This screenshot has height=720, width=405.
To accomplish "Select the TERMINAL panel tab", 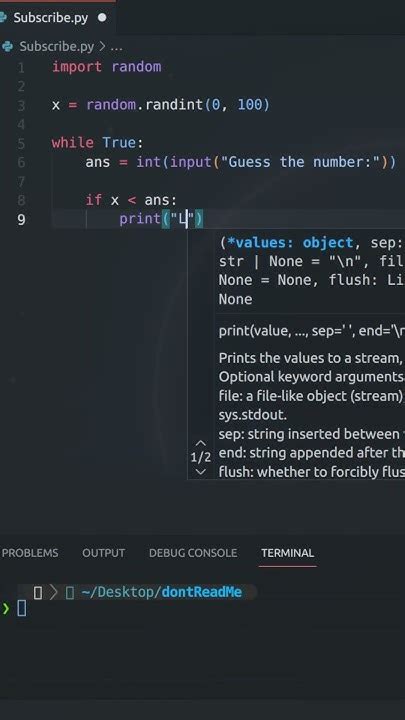I will point(287,553).
